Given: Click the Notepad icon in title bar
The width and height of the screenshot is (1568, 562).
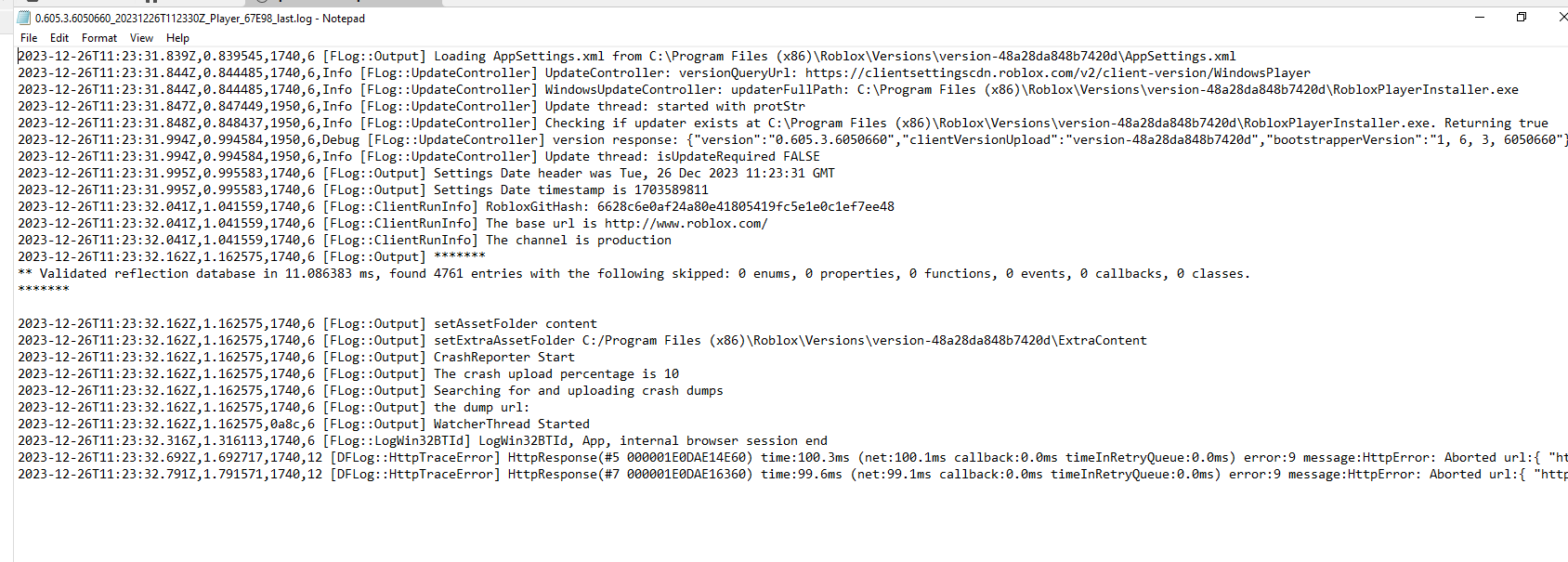Looking at the screenshot, I should [24, 18].
